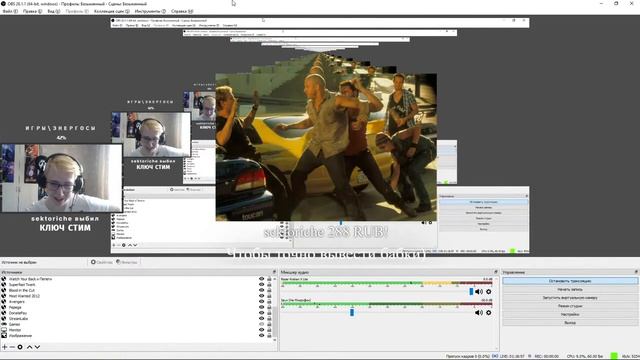Image resolution: width=640 pixels, height=360 pixels.
Task: Open the Вид menu
Action: 53,11
